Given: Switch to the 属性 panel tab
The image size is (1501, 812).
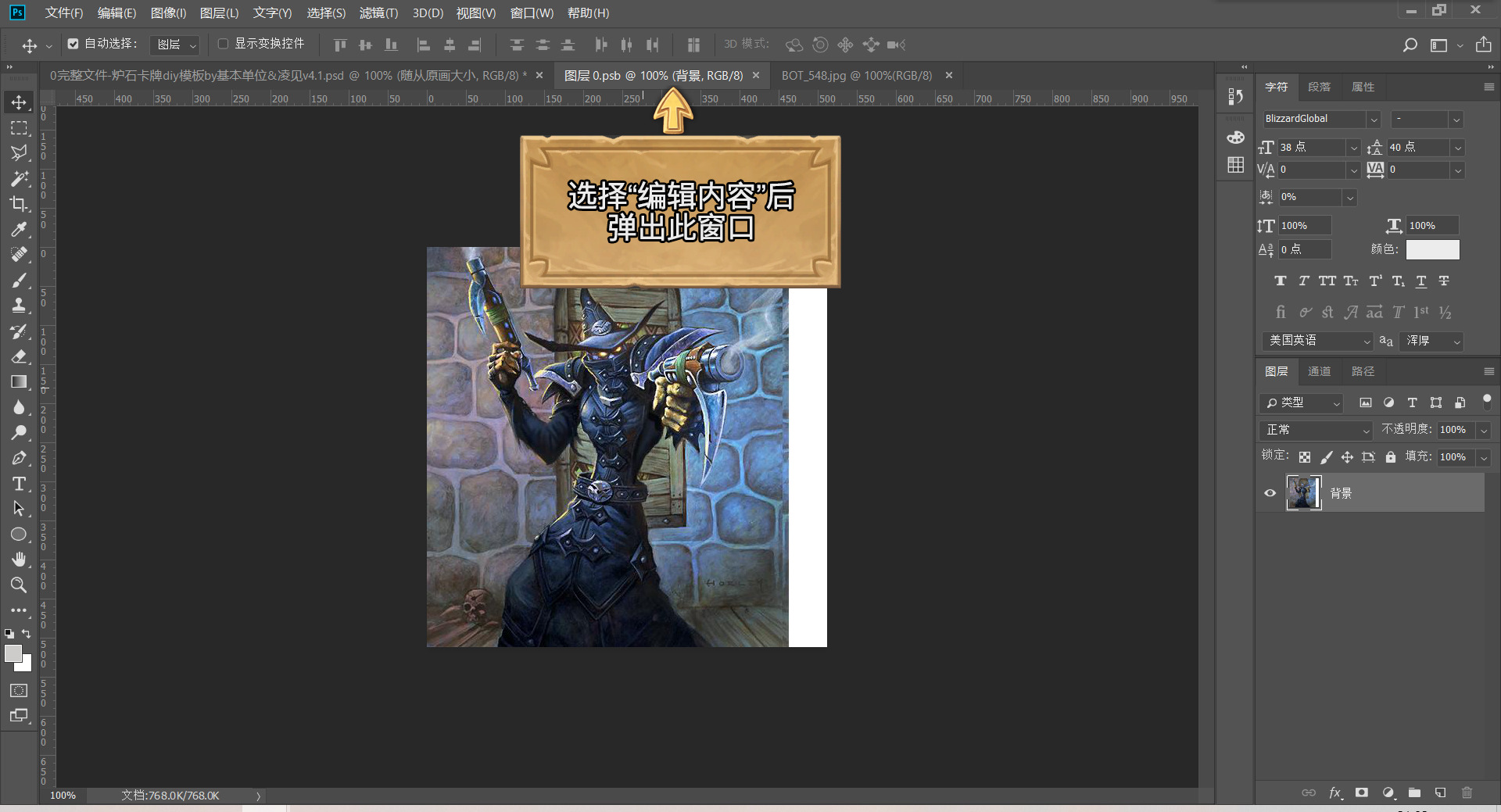Looking at the screenshot, I should click(1363, 87).
